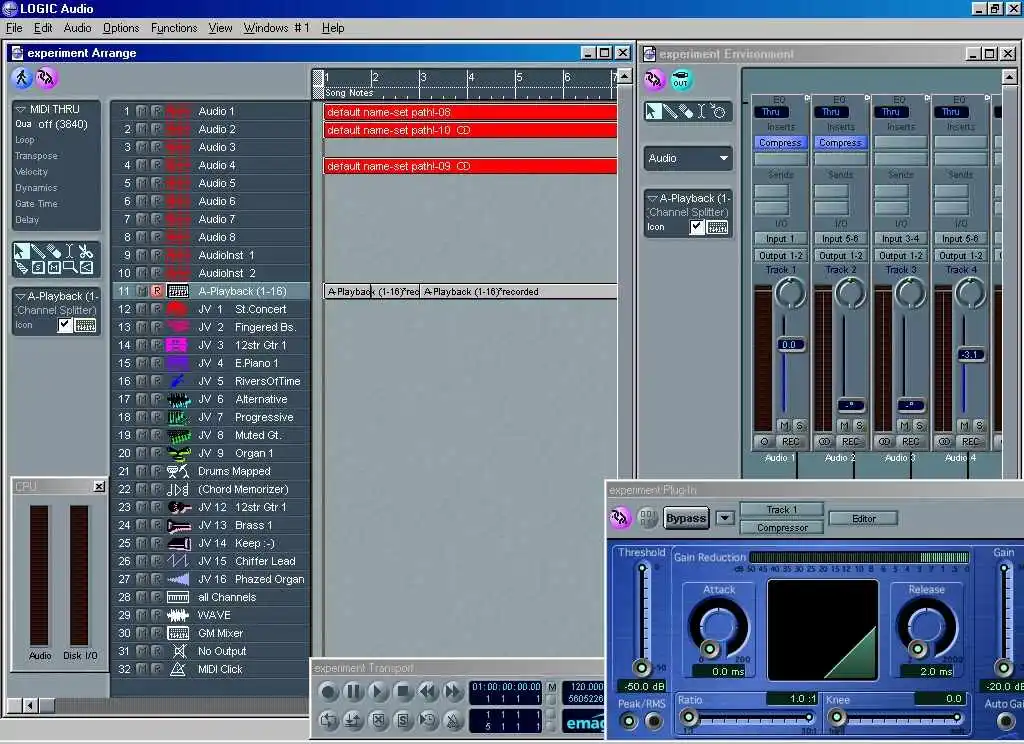This screenshot has height=744, width=1024.
Task: Toggle the Metronome click button in Transport
Action: pyautogui.click(x=452, y=720)
